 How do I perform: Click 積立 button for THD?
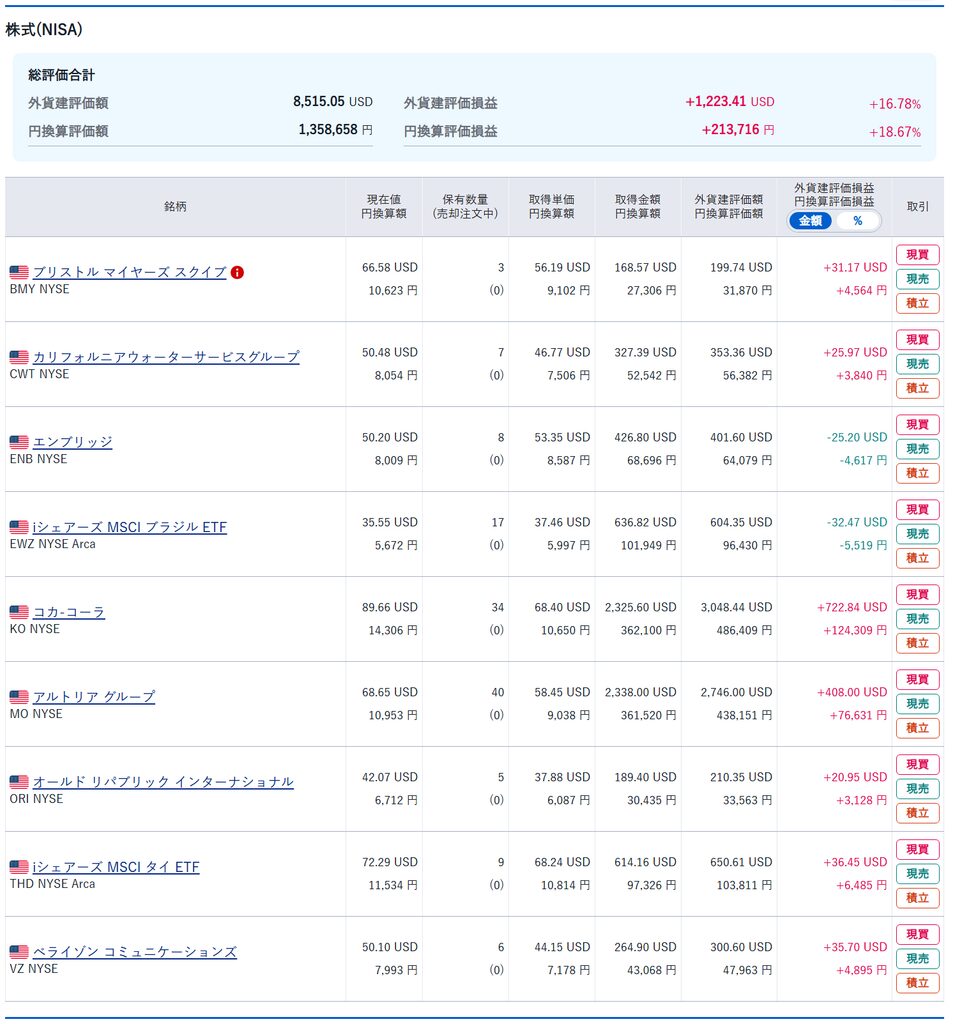point(917,897)
